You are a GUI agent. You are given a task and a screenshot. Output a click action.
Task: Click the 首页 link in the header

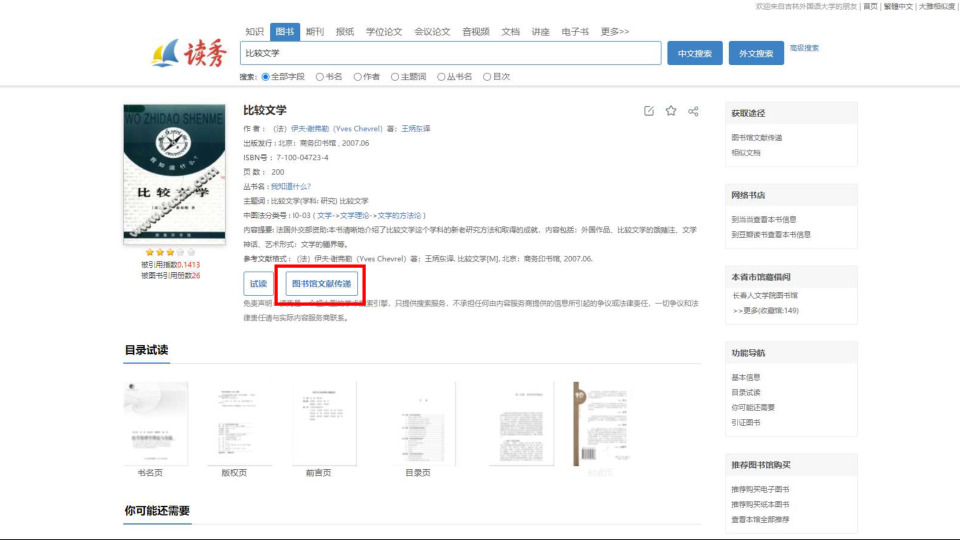[x=871, y=7]
